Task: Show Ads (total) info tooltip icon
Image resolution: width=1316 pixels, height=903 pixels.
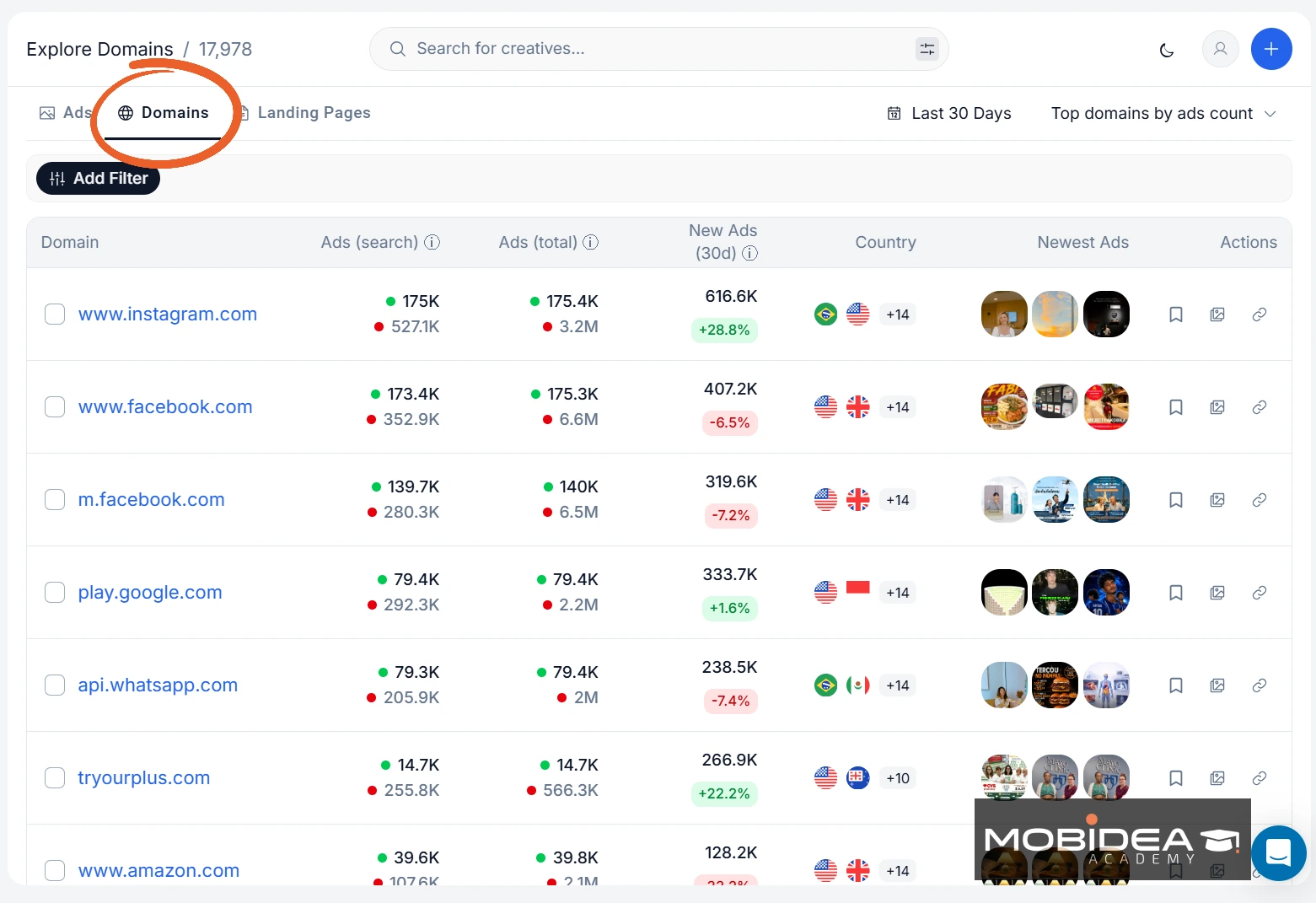Action: (591, 242)
